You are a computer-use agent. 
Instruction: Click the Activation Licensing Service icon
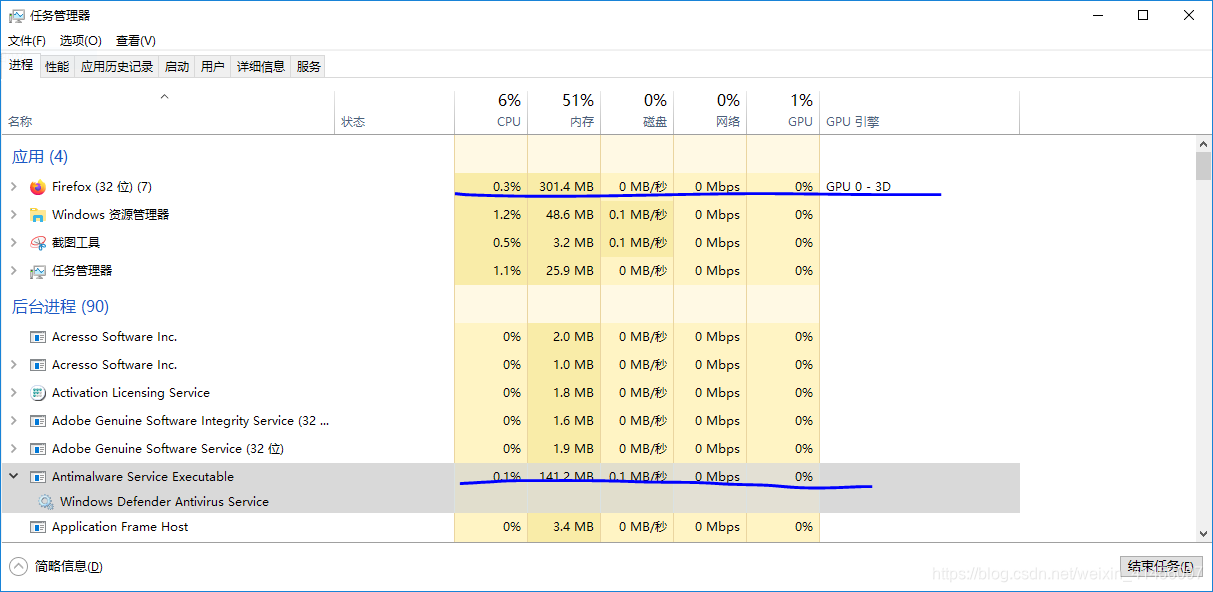pyautogui.click(x=38, y=393)
